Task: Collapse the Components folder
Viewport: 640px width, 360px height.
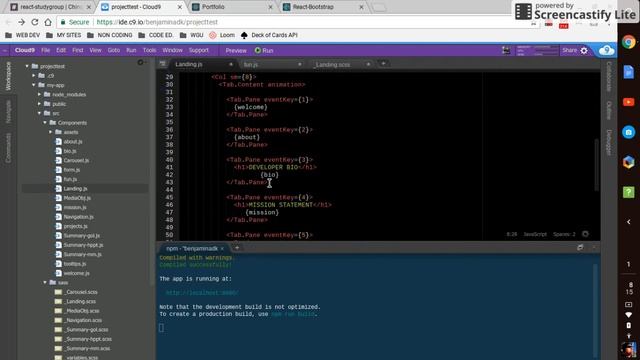Action: 45,122
